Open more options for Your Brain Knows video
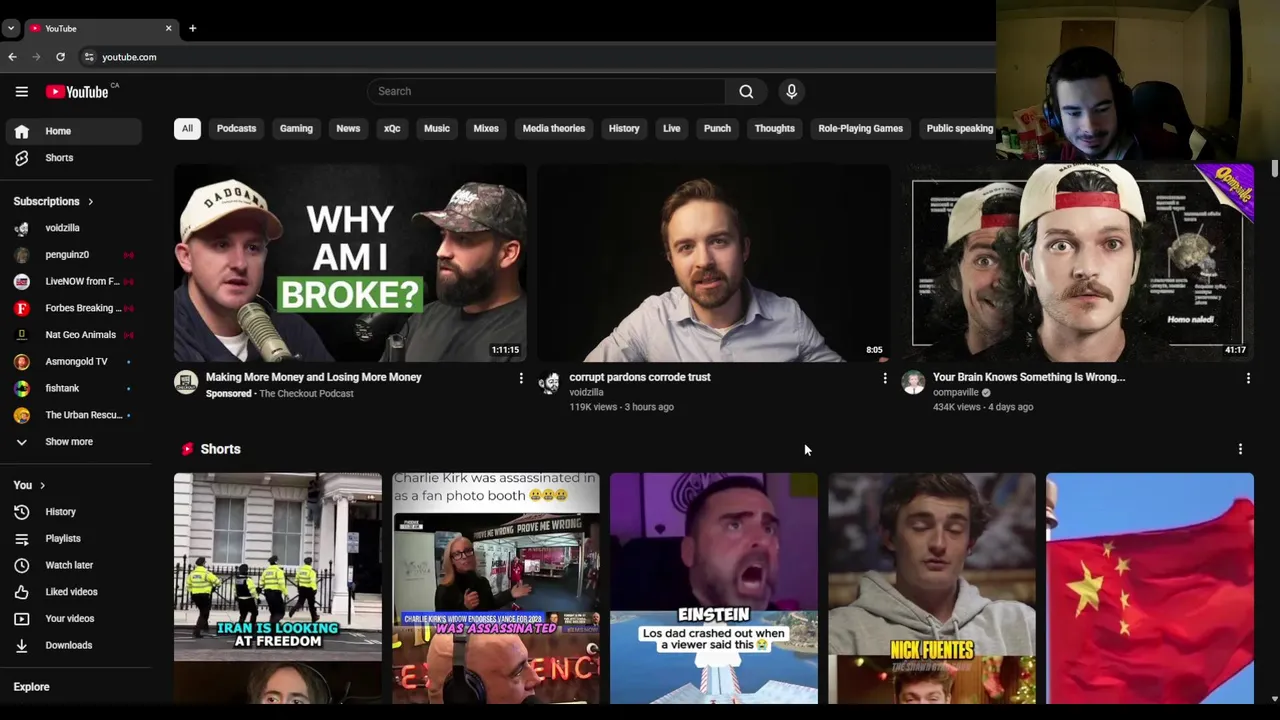The width and height of the screenshot is (1280, 720). pos(1248,378)
